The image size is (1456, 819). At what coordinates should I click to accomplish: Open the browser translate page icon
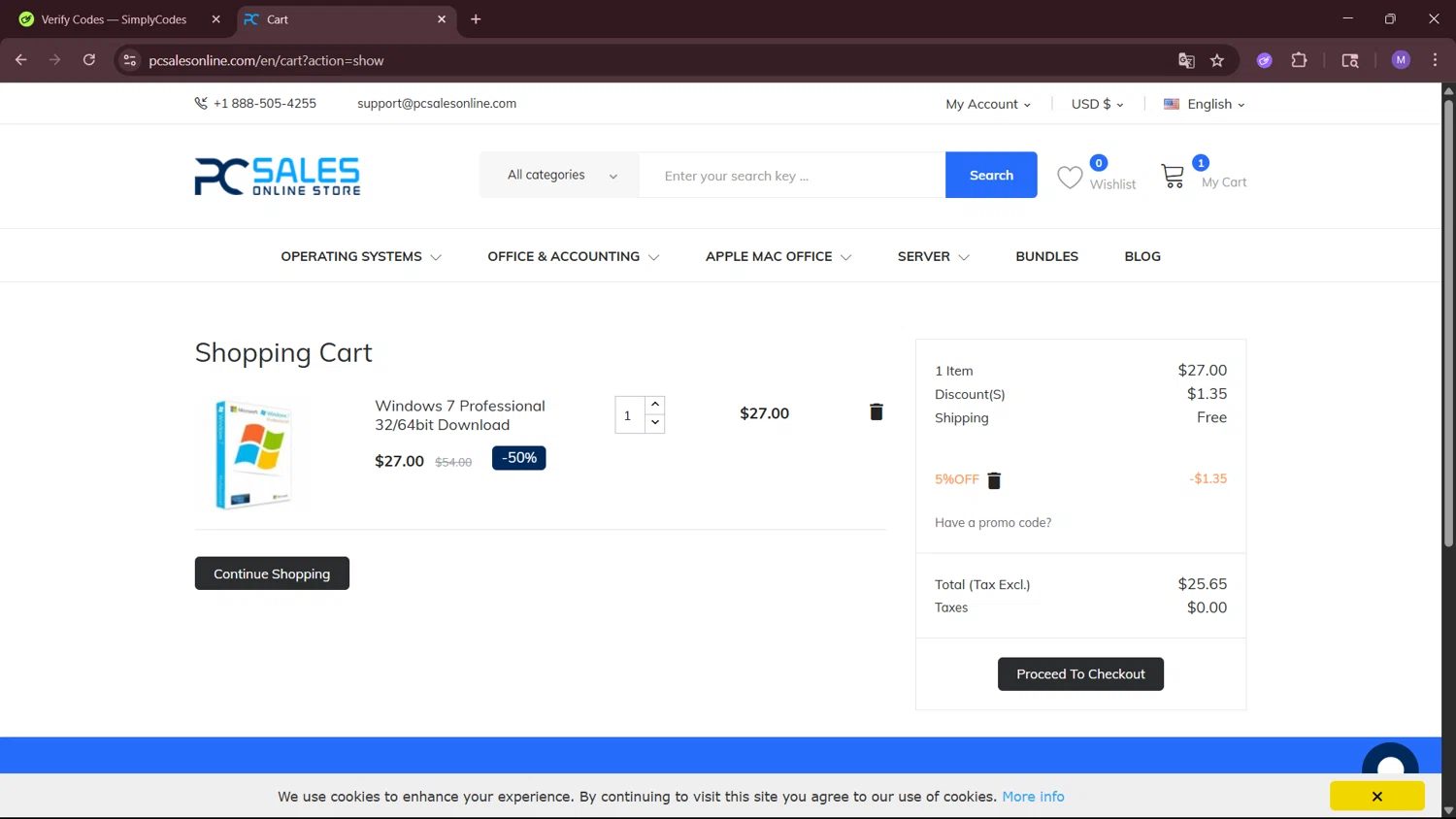[x=1186, y=60]
